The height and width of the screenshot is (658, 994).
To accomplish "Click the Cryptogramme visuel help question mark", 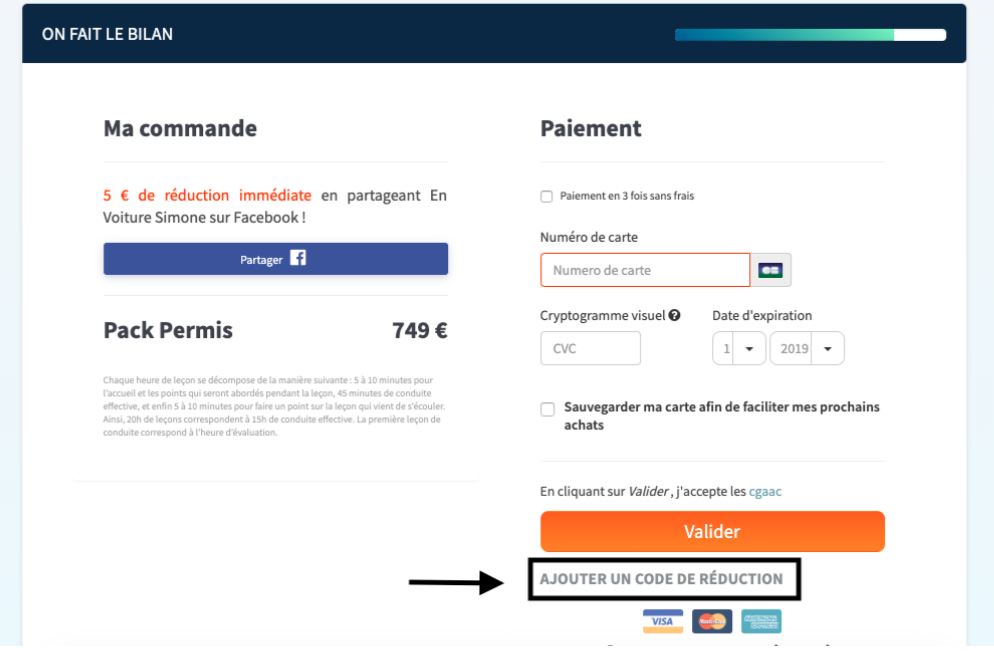I will (675, 315).
